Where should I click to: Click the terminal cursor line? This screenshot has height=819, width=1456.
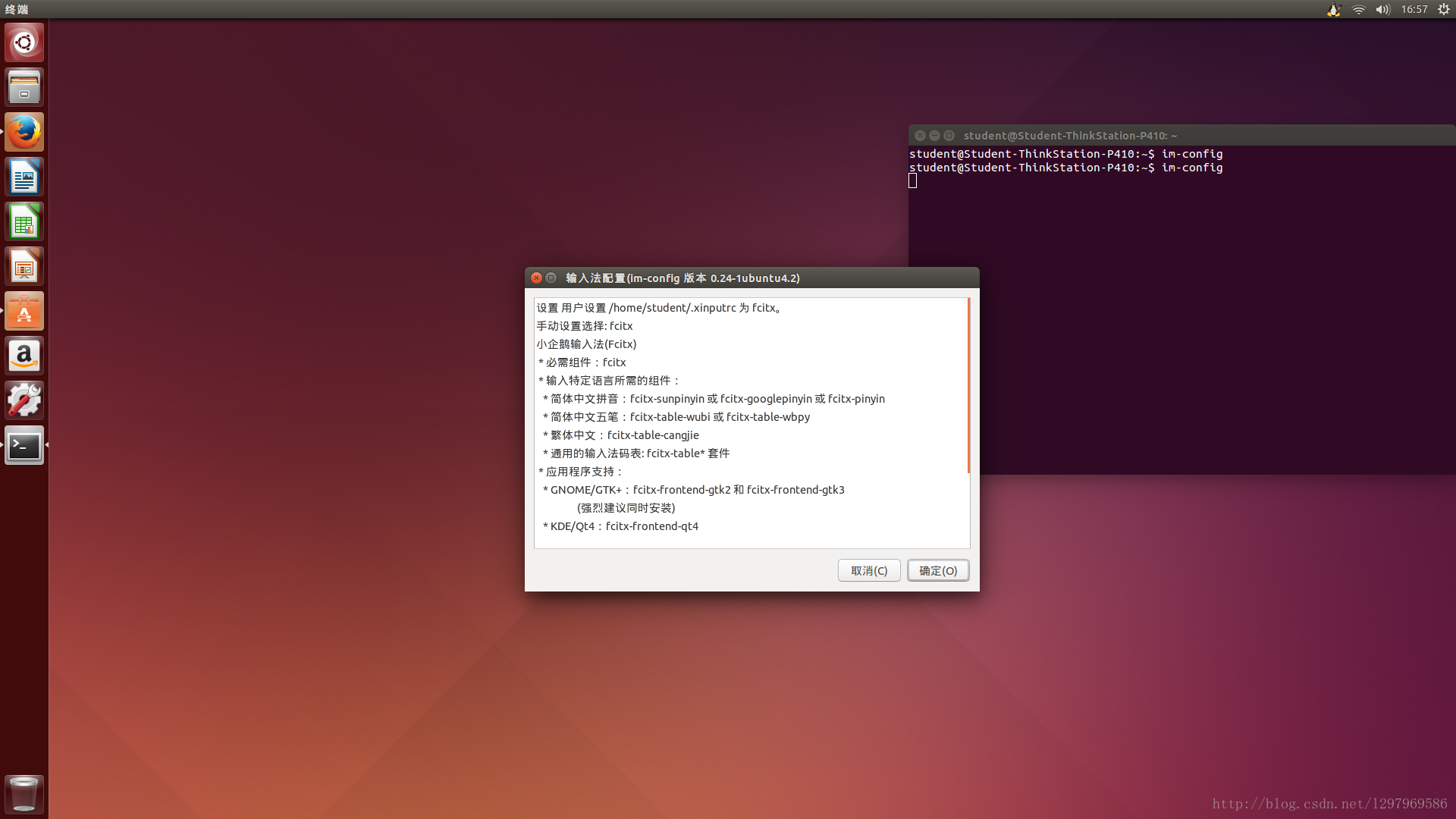(x=913, y=180)
